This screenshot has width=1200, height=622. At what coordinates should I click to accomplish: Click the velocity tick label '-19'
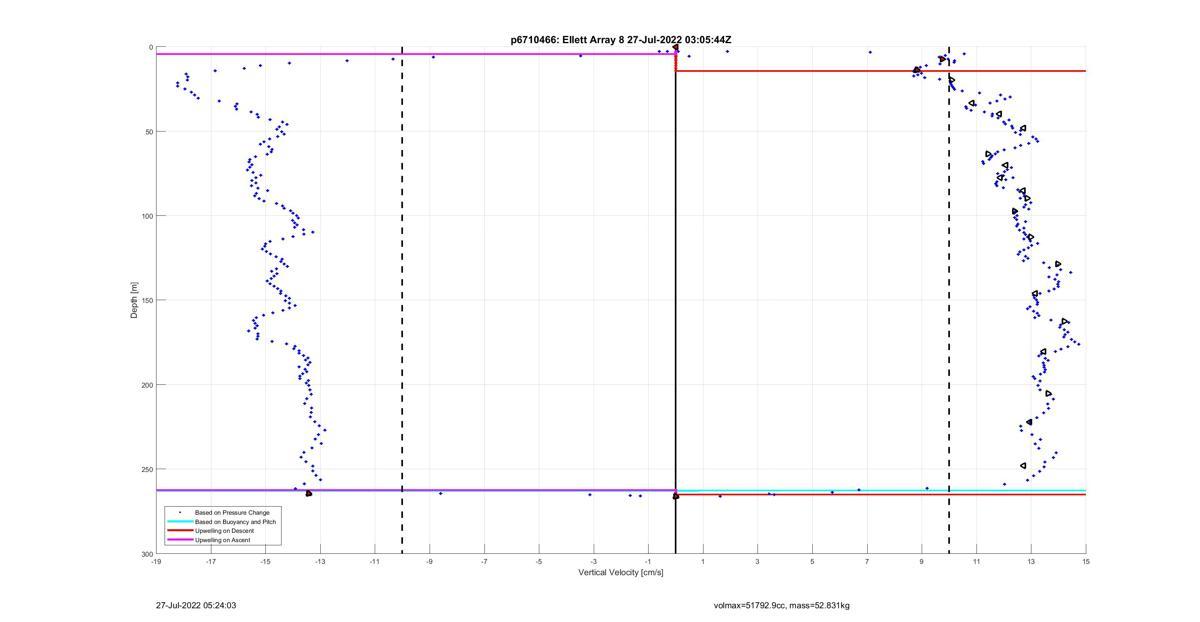point(156,562)
